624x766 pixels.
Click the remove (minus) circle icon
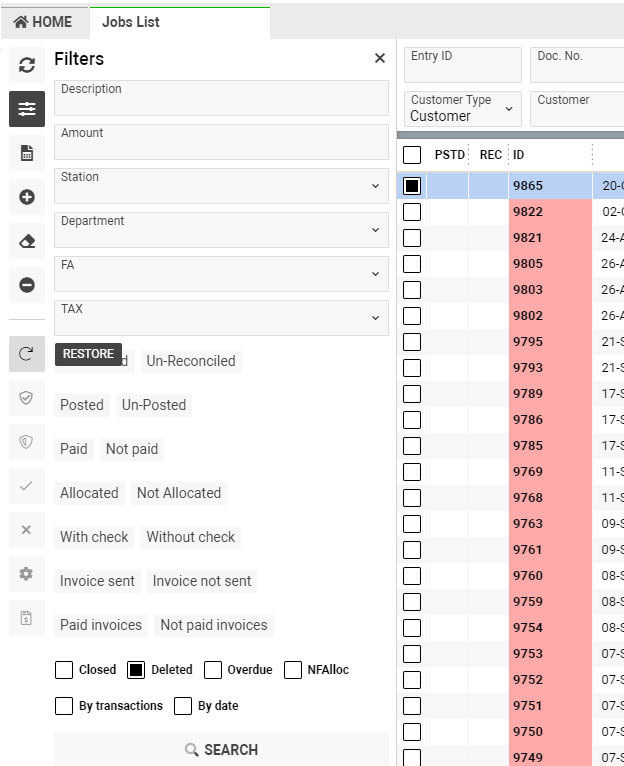pyautogui.click(x=27, y=285)
